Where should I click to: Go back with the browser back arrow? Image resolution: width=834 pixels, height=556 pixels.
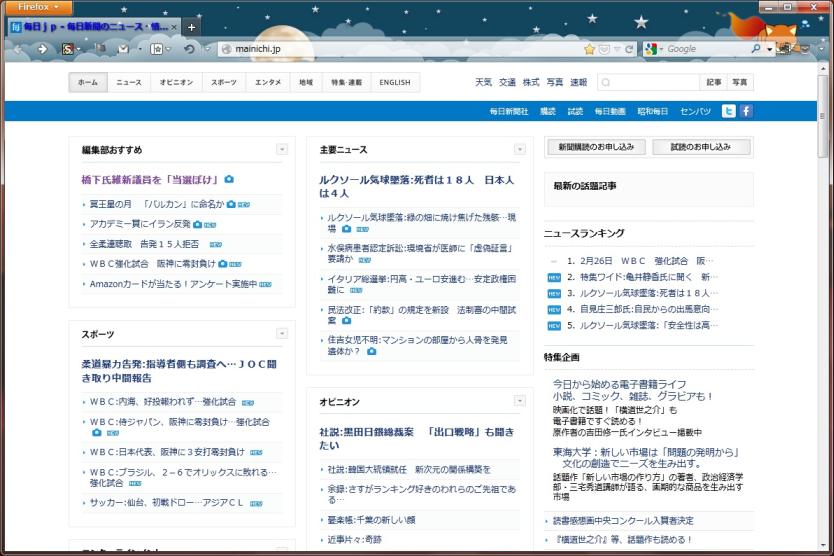(x=18, y=49)
